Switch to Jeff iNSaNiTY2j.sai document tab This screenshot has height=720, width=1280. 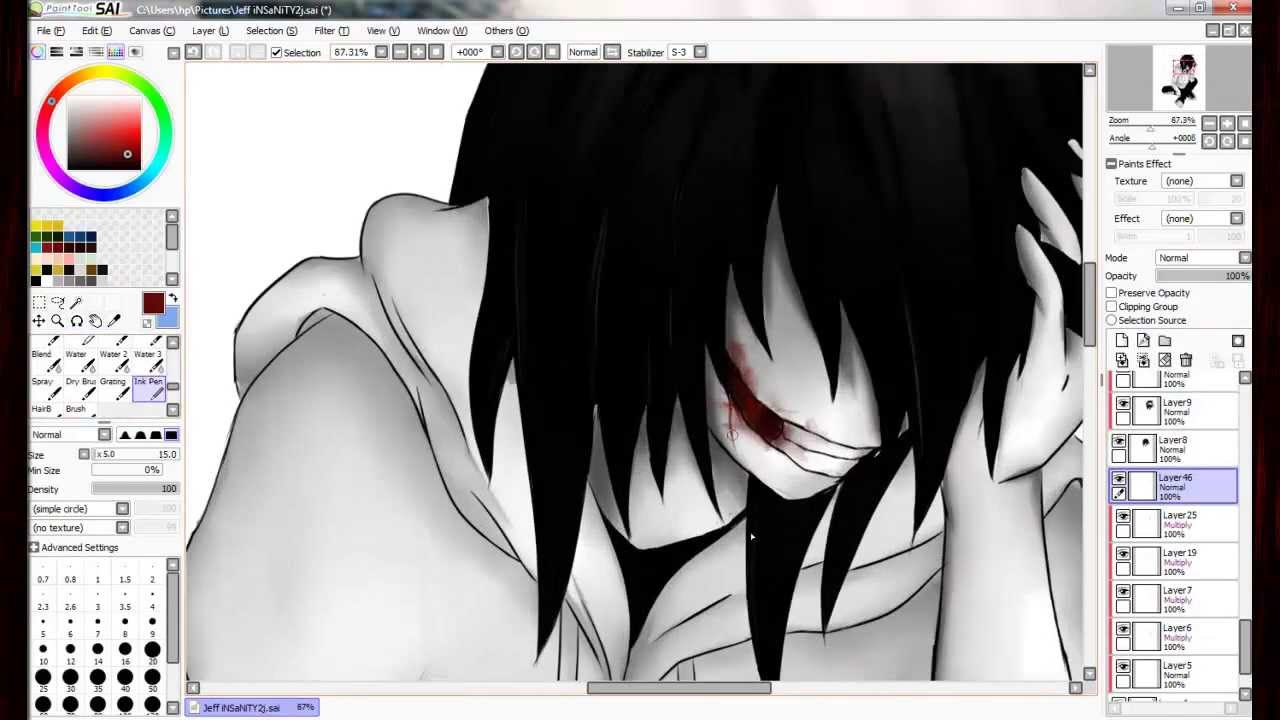[254, 708]
